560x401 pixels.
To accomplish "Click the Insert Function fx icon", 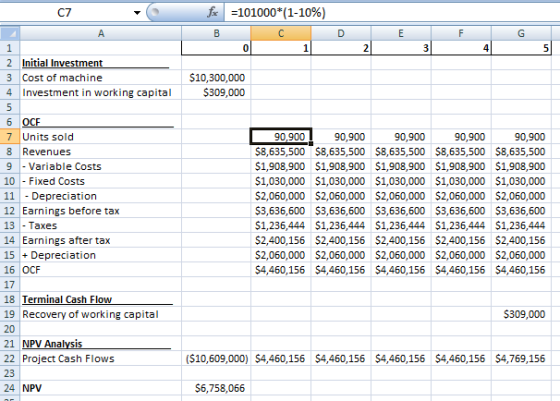I will click(212, 13).
